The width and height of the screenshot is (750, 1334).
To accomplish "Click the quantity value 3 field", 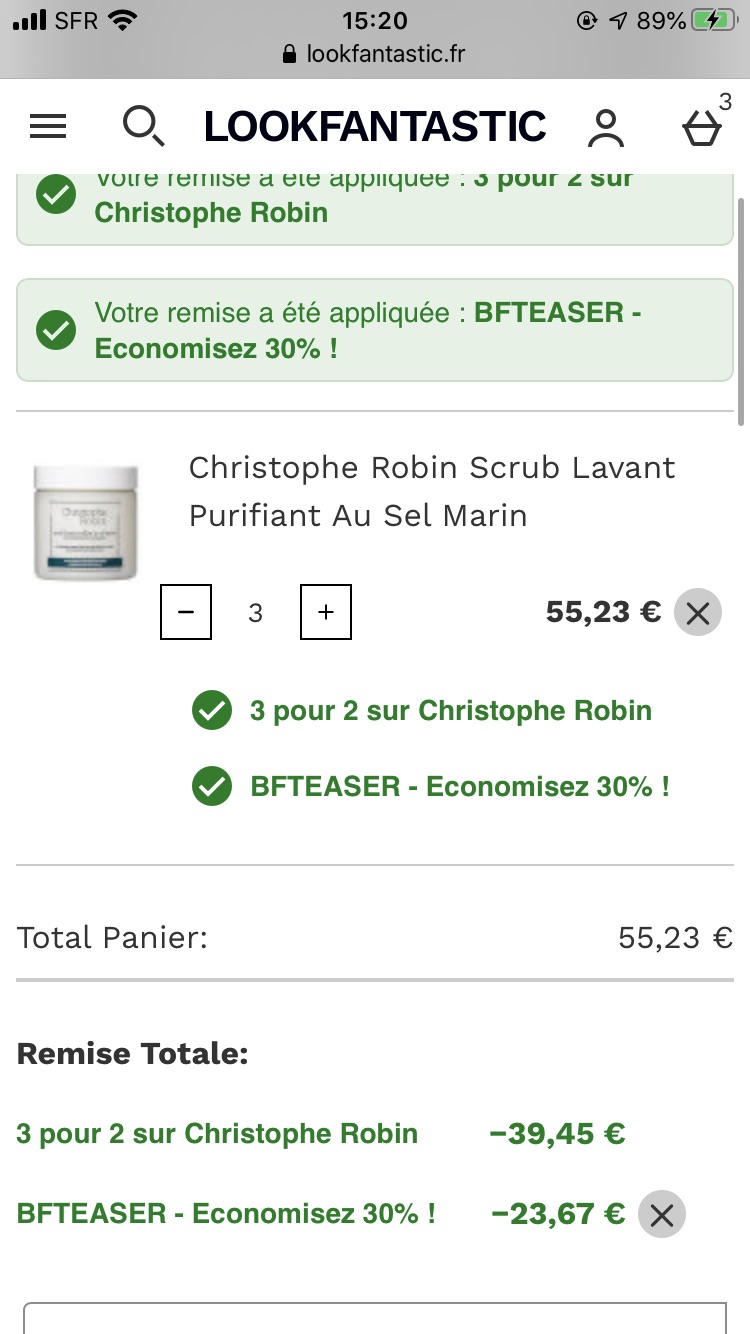I will point(256,612).
